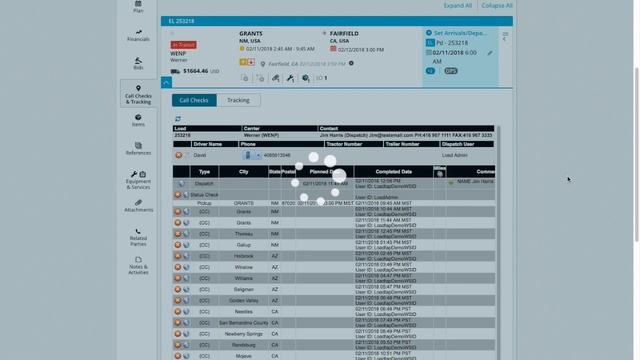This screenshot has width=640, height=360.
Task: Click the City column header
Action: [244, 172]
